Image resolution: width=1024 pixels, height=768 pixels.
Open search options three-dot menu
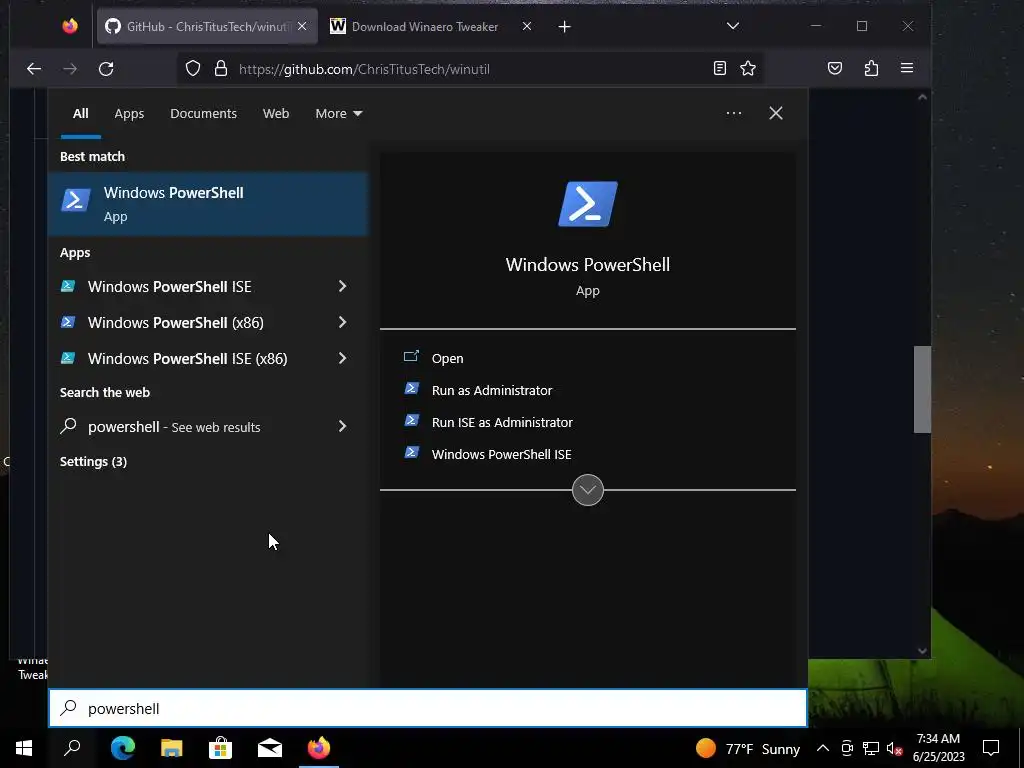click(x=733, y=113)
